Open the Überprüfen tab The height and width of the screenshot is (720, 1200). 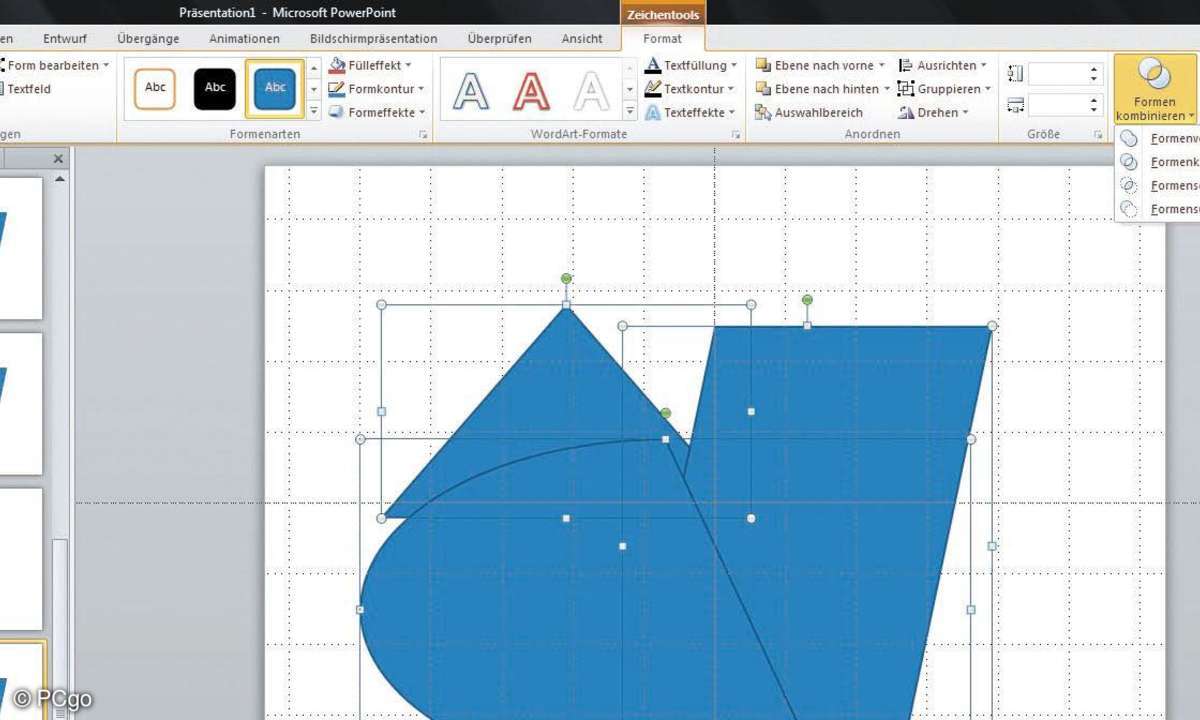[x=499, y=39]
